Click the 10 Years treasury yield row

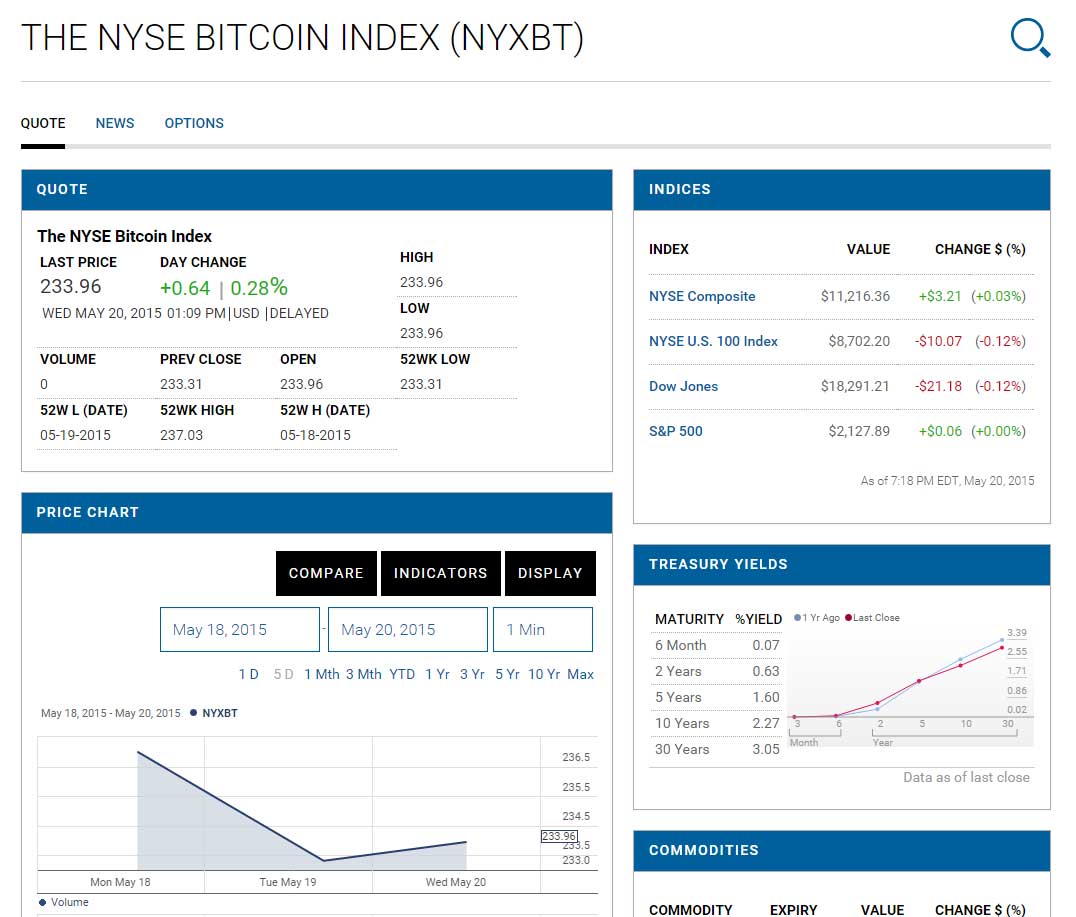pos(716,723)
